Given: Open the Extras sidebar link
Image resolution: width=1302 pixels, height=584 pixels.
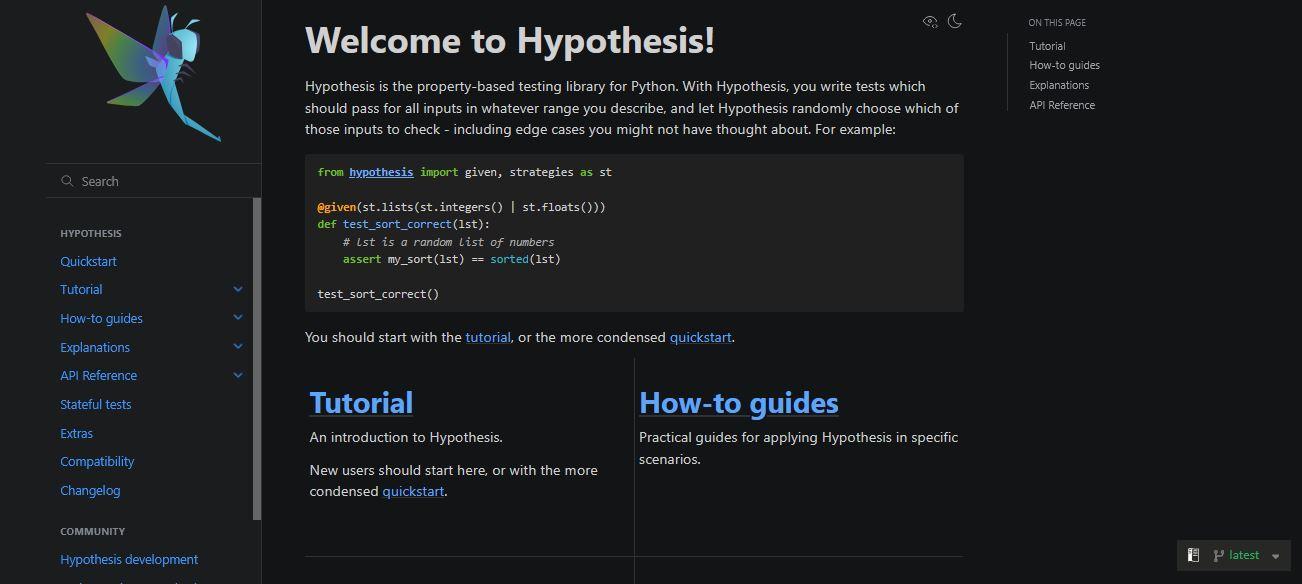Looking at the screenshot, I should [x=76, y=433].
